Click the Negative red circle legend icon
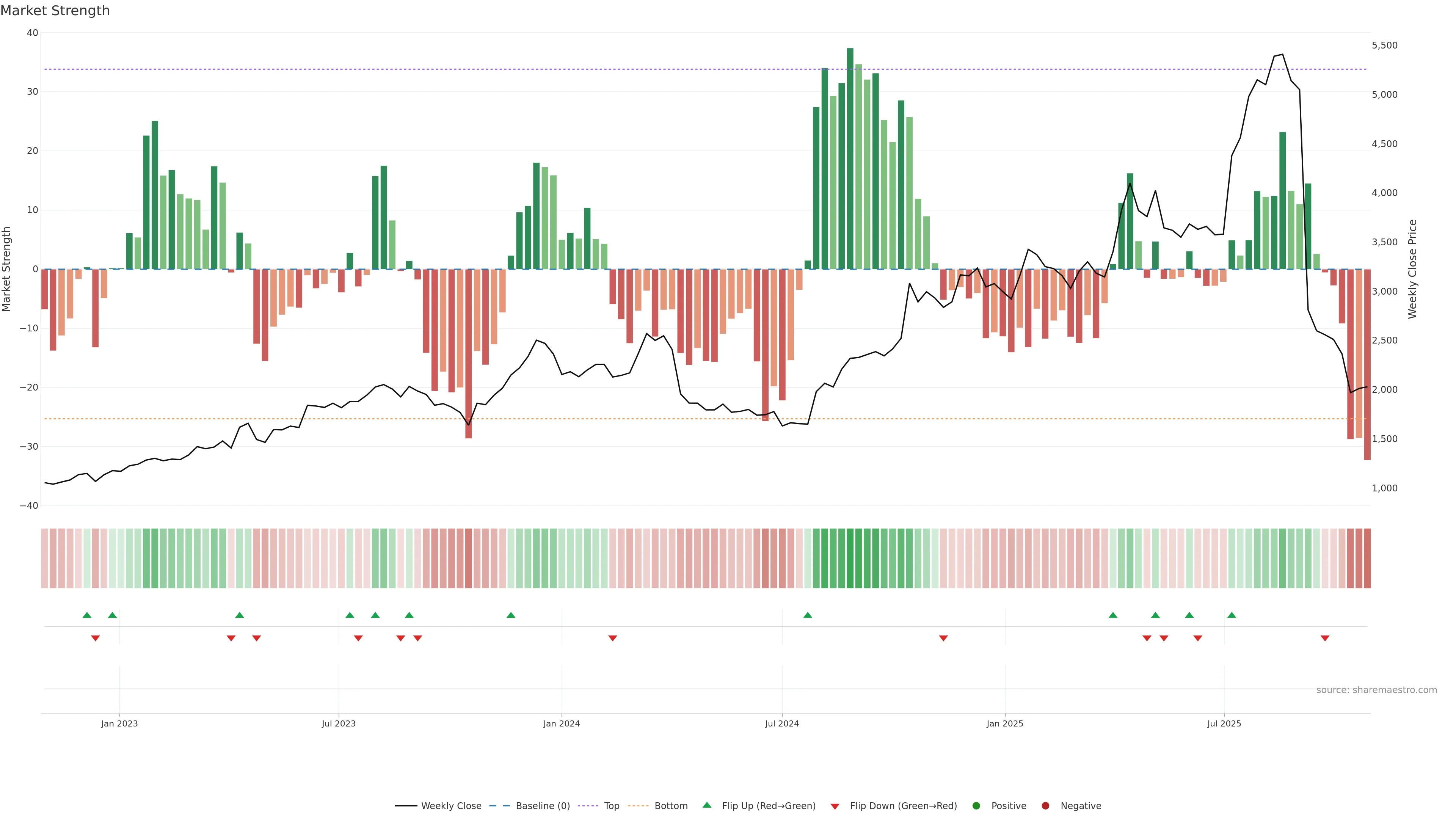This screenshot has height=819, width=1456. click(x=1045, y=806)
